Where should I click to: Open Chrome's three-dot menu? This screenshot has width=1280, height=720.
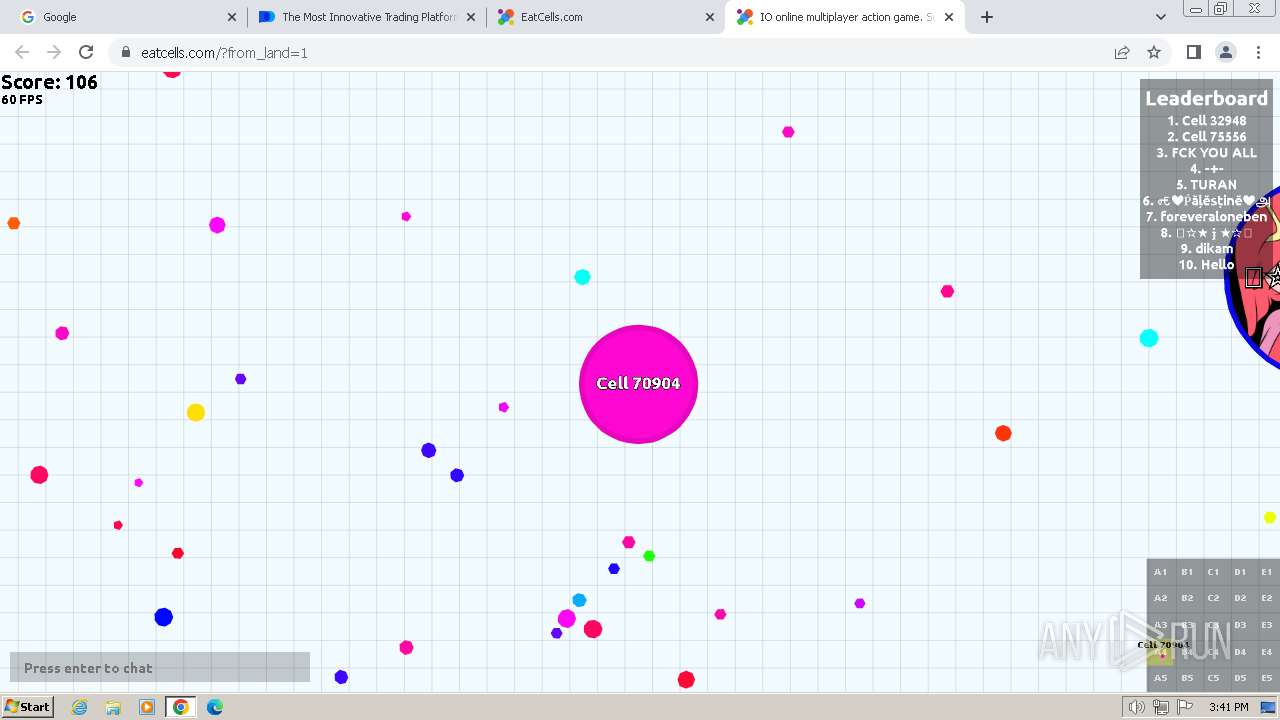click(1258, 52)
